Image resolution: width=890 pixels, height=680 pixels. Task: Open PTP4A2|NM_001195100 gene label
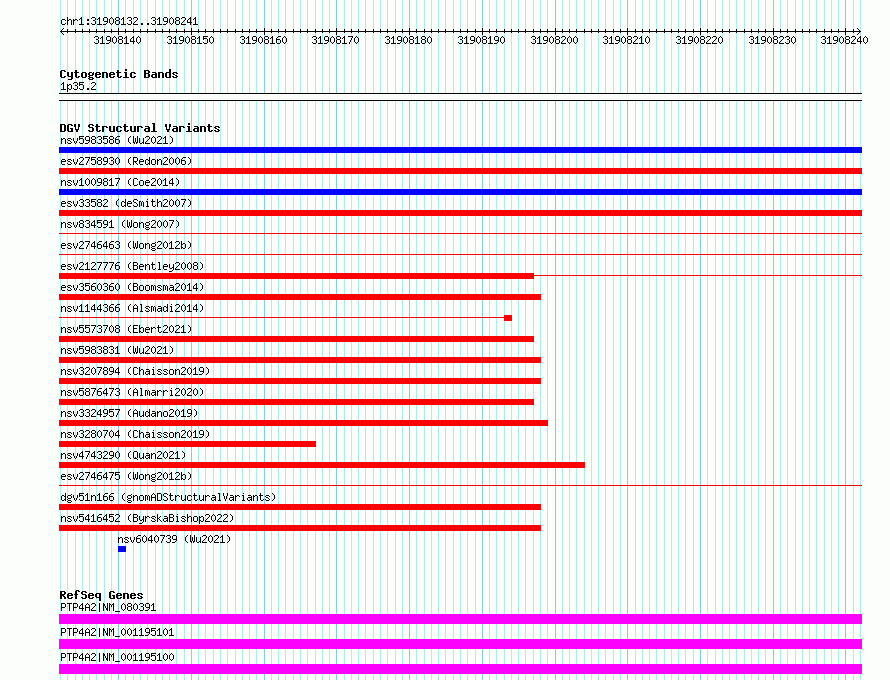coord(117,657)
